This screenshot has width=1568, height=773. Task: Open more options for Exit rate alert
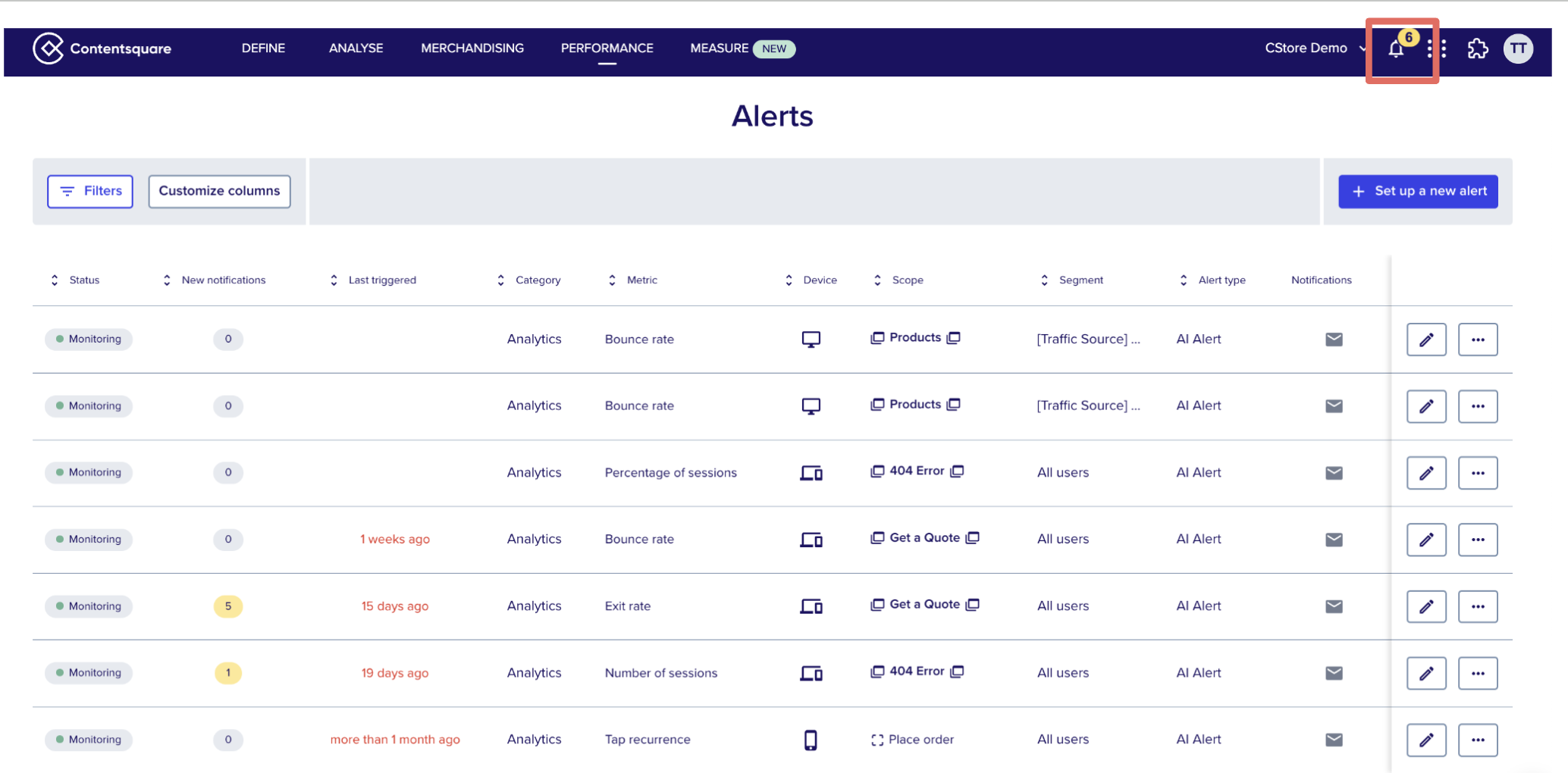tap(1478, 606)
